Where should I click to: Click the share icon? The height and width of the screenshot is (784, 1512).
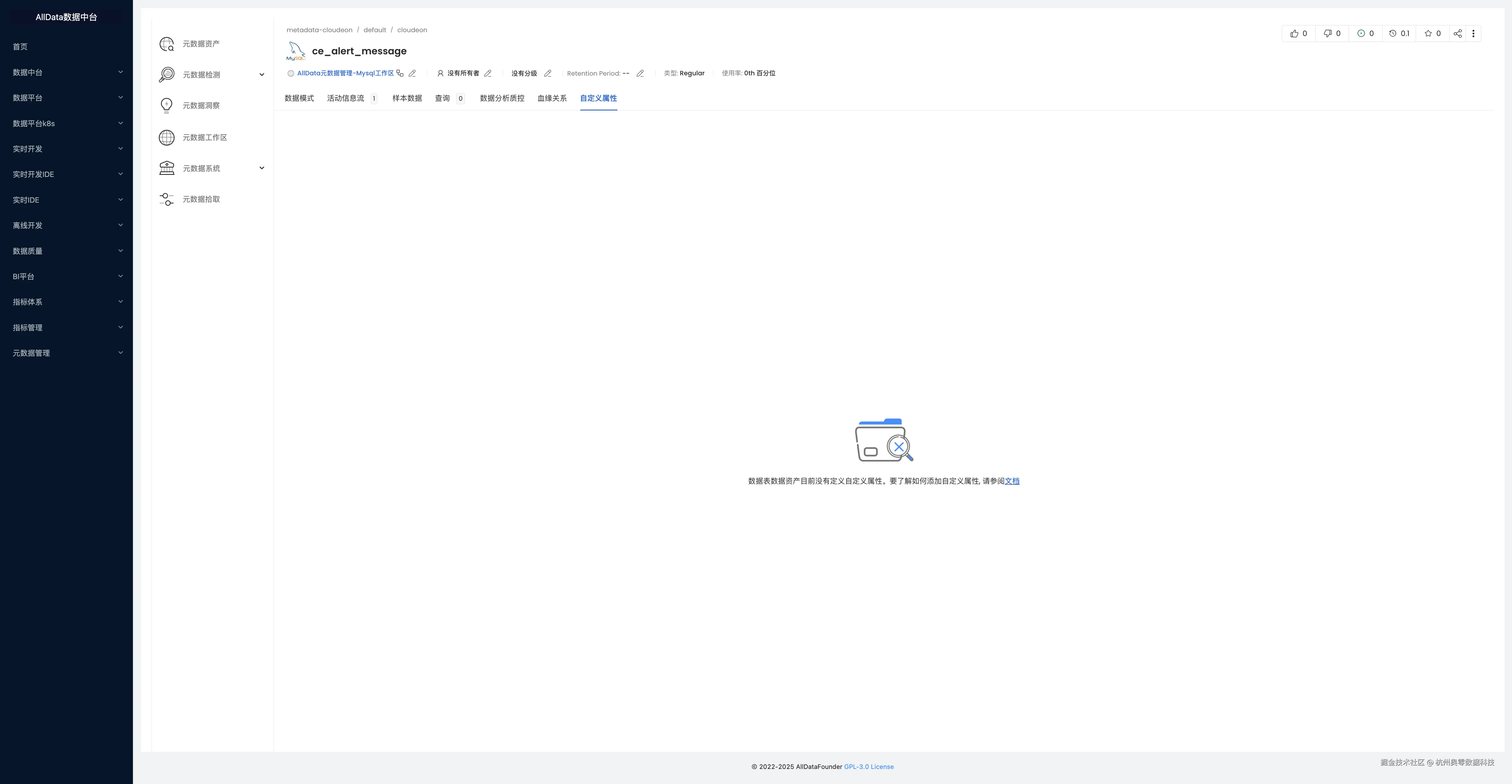tap(1457, 33)
